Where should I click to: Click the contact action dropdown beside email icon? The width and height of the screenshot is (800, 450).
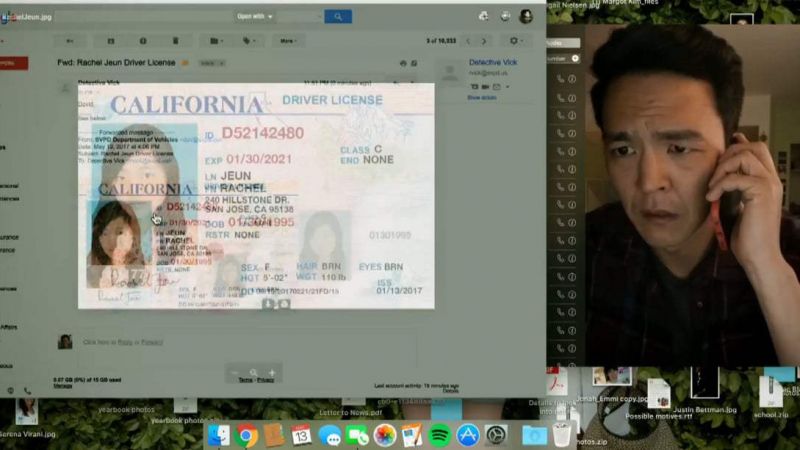pos(507,87)
